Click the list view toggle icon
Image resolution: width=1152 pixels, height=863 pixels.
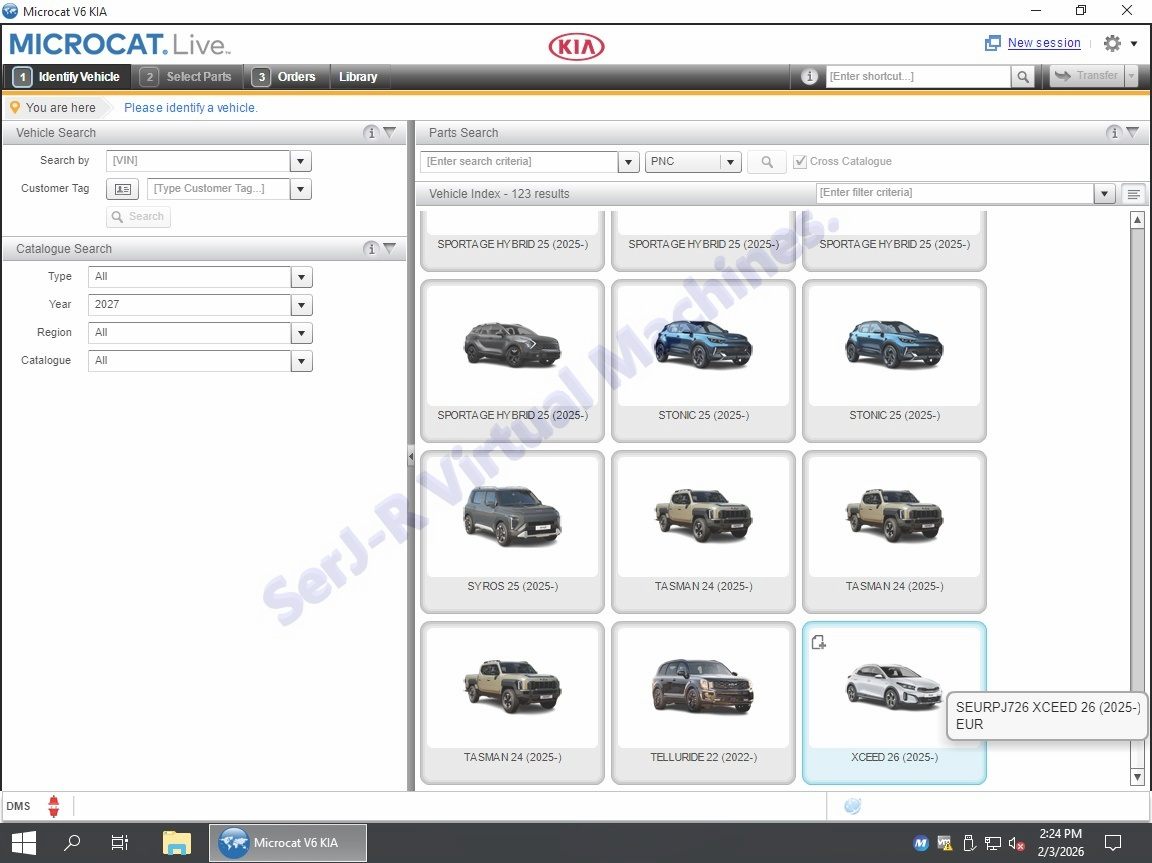(x=1133, y=194)
